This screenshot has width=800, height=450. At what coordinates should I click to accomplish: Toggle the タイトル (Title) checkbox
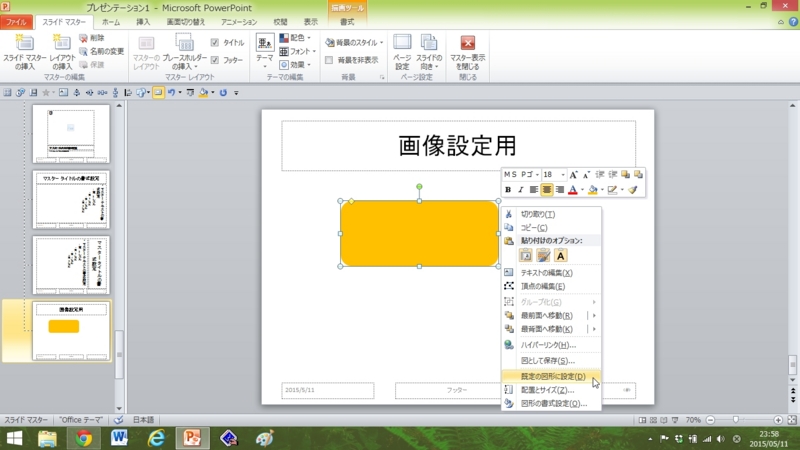pos(215,42)
